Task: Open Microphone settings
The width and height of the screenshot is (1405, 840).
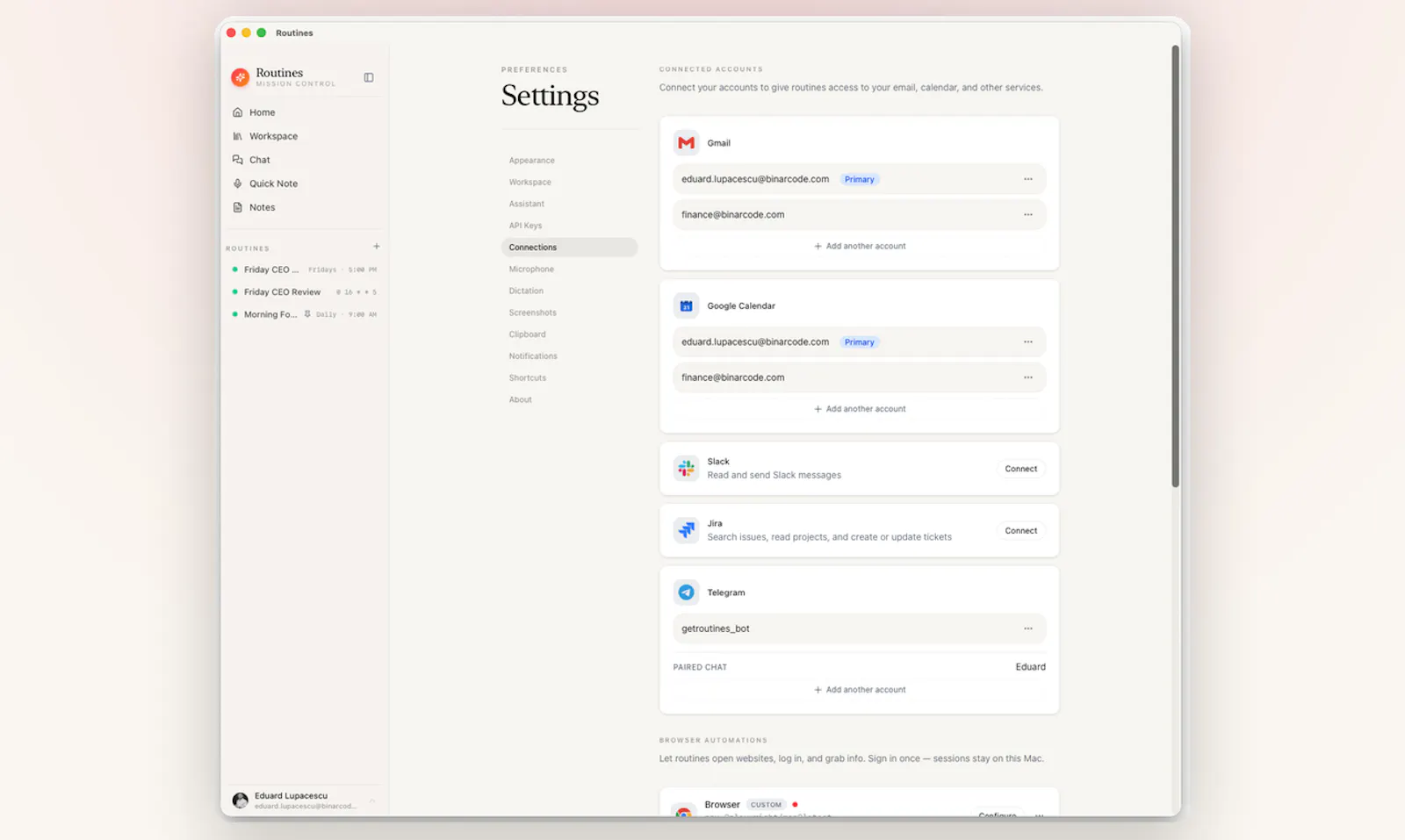Action: tap(569, 269)
